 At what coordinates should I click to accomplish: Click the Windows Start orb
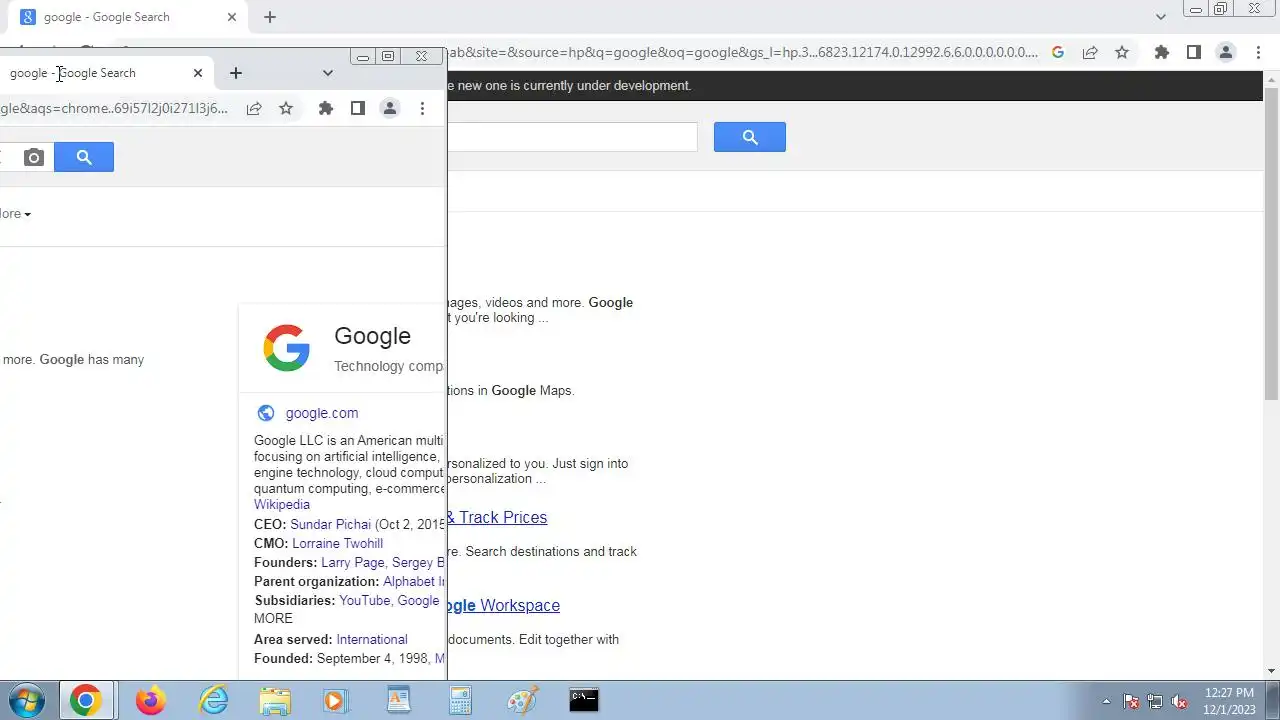26,700
